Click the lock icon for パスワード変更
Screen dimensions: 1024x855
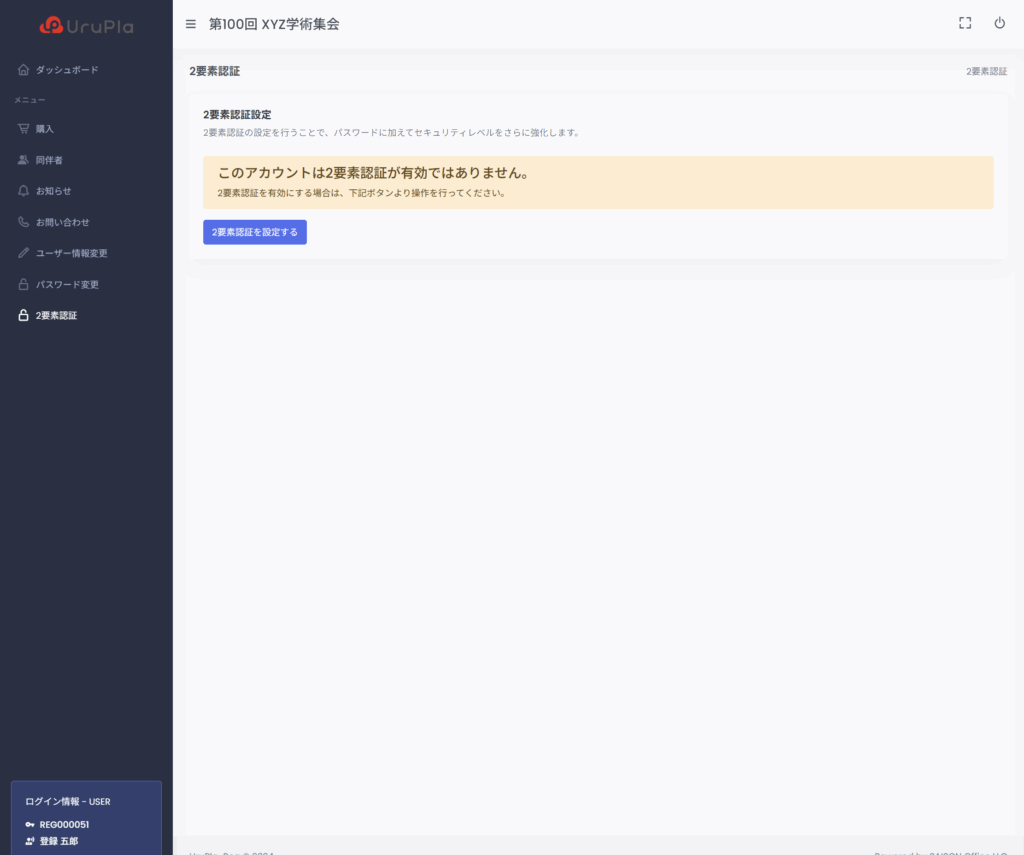(x=24, y=284)
